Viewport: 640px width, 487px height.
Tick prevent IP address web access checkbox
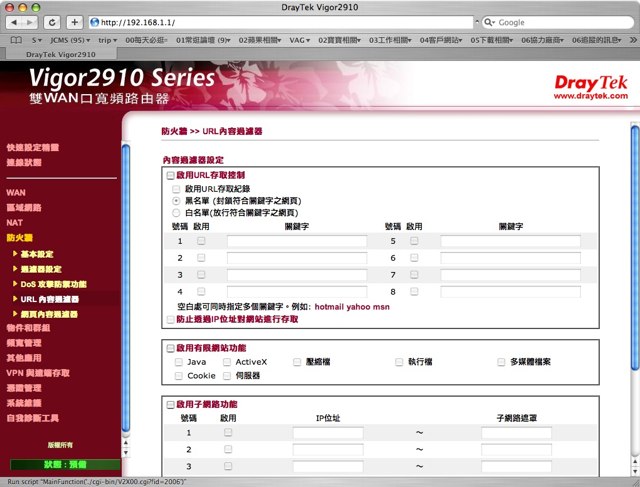click(170, 319)
